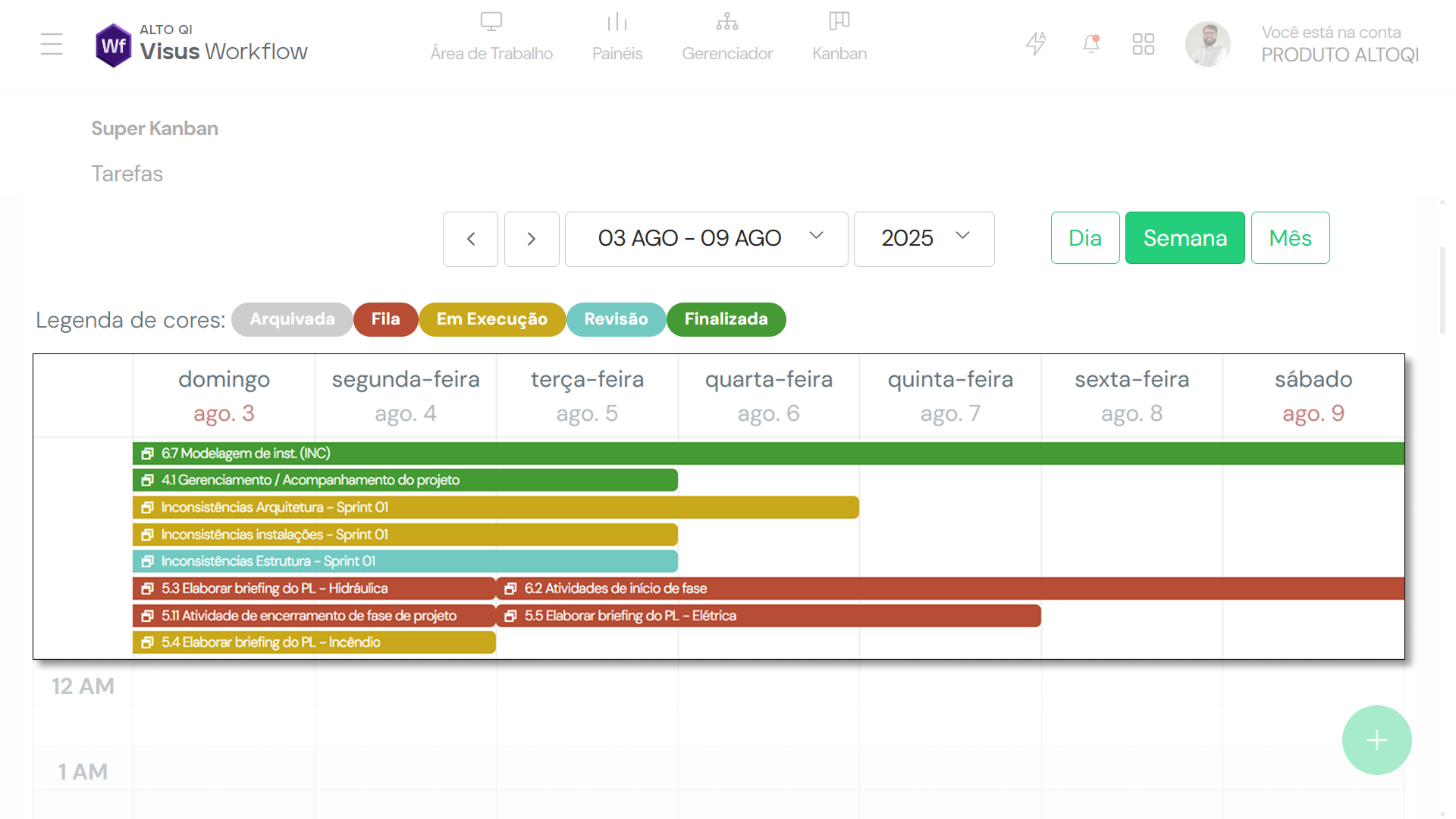Go to previous week arrow
The width and height of the screenshot is (1456, 819).
tap(470, 239)
